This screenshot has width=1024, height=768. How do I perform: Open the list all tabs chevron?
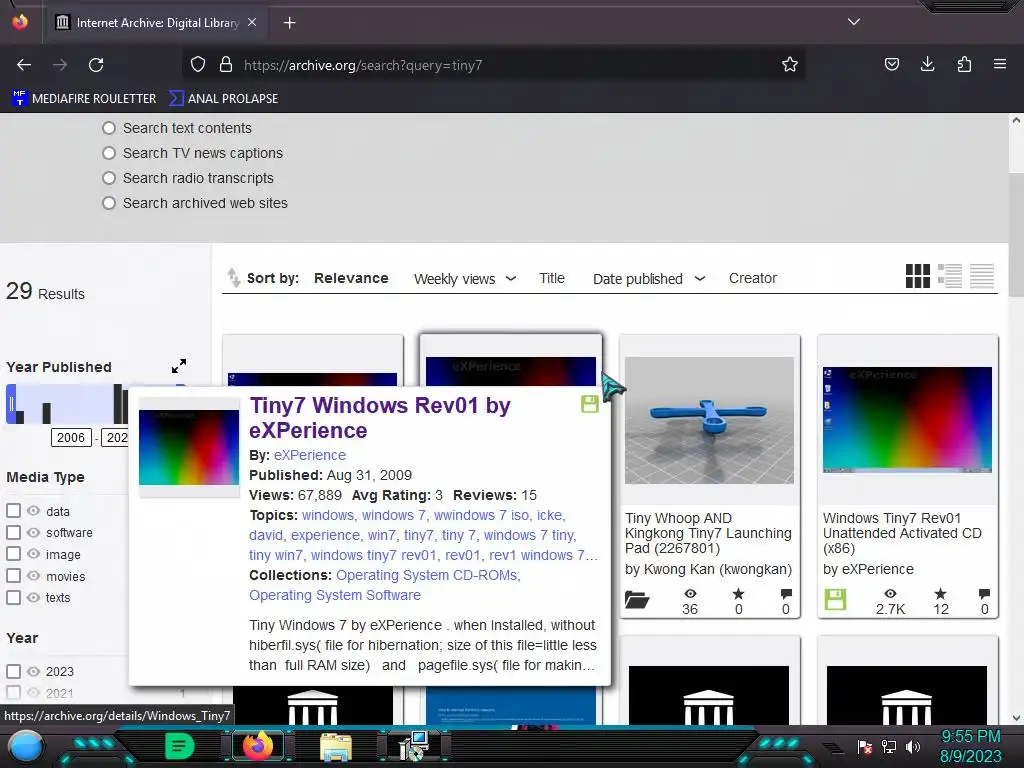point(854,22)
